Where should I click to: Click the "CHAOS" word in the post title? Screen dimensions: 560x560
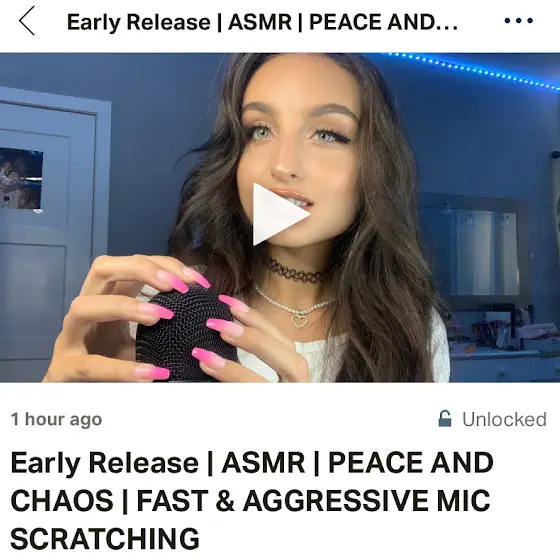coord(62,500)
